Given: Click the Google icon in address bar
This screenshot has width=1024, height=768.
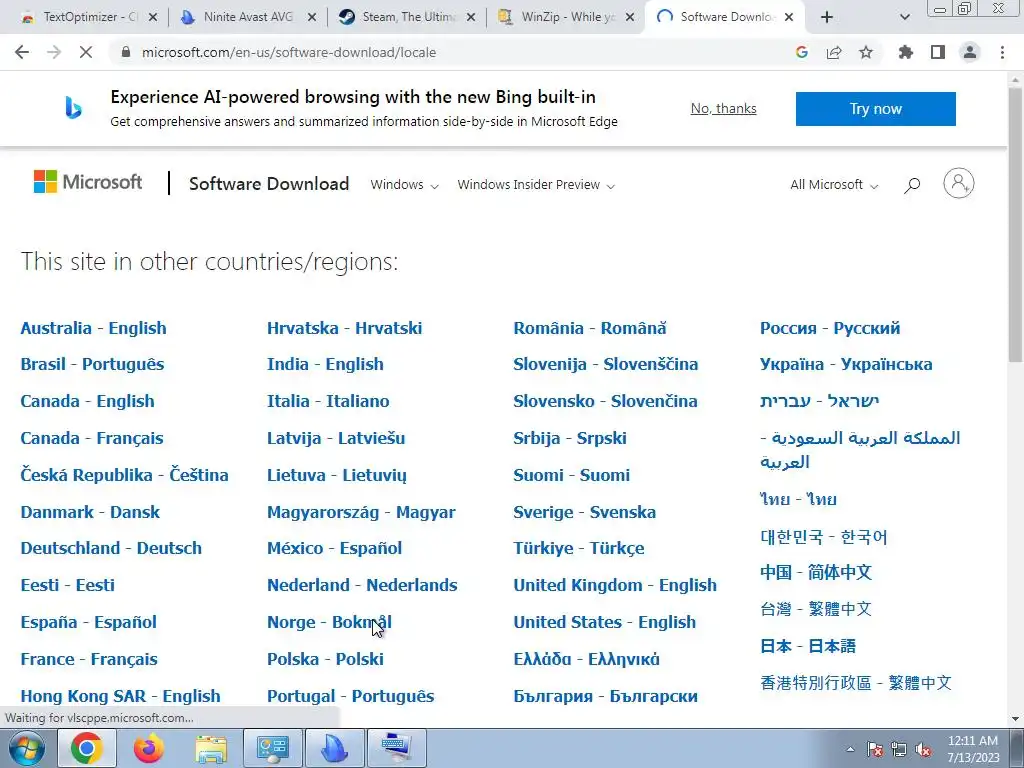Looking at the screenshot, I should (802, 52).
